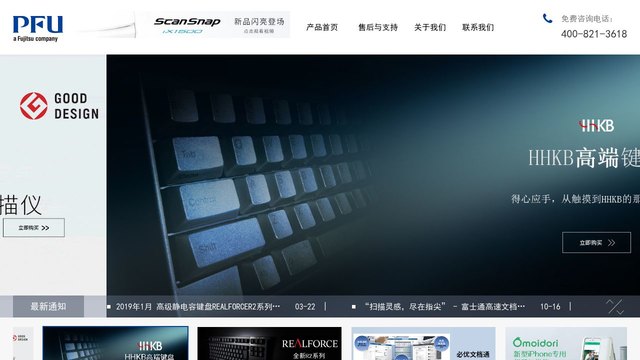Click the 10-16 news date

point(550,307)
